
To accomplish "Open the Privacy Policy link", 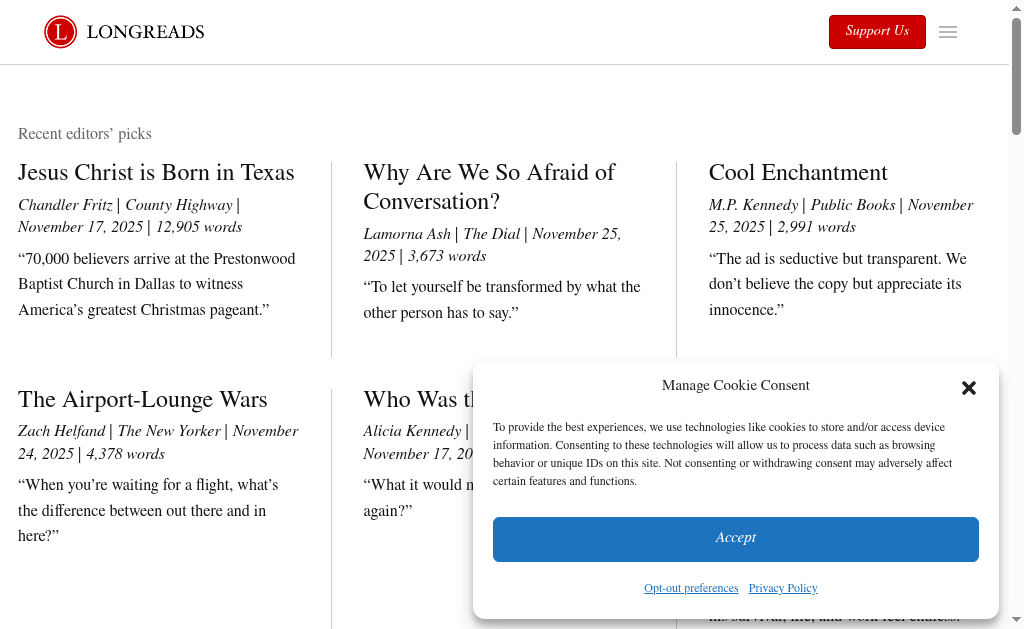I will pos(782,588).
